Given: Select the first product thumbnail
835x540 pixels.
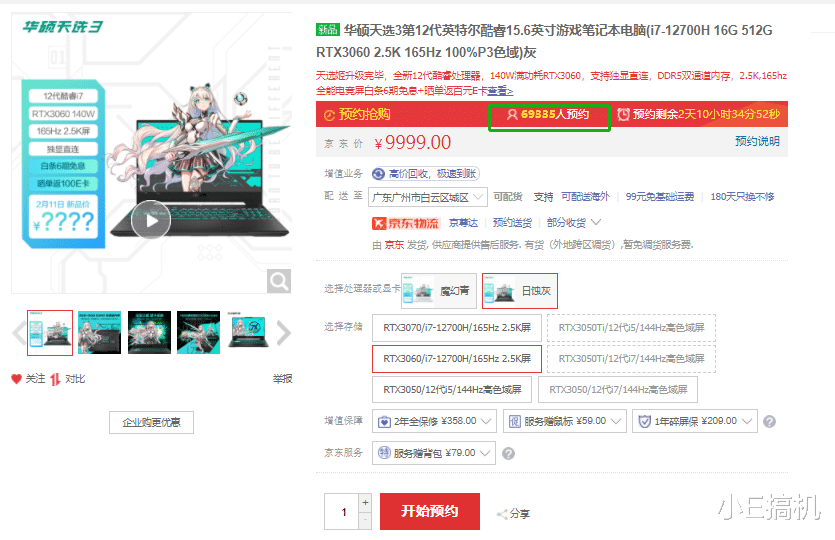Looking at the screenshot, I should coord(50,333).
